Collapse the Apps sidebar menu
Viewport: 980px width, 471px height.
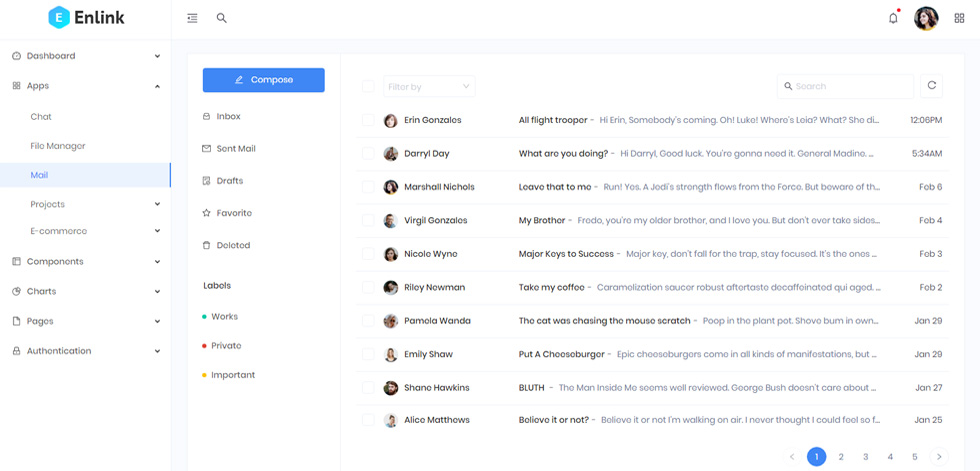86,86
